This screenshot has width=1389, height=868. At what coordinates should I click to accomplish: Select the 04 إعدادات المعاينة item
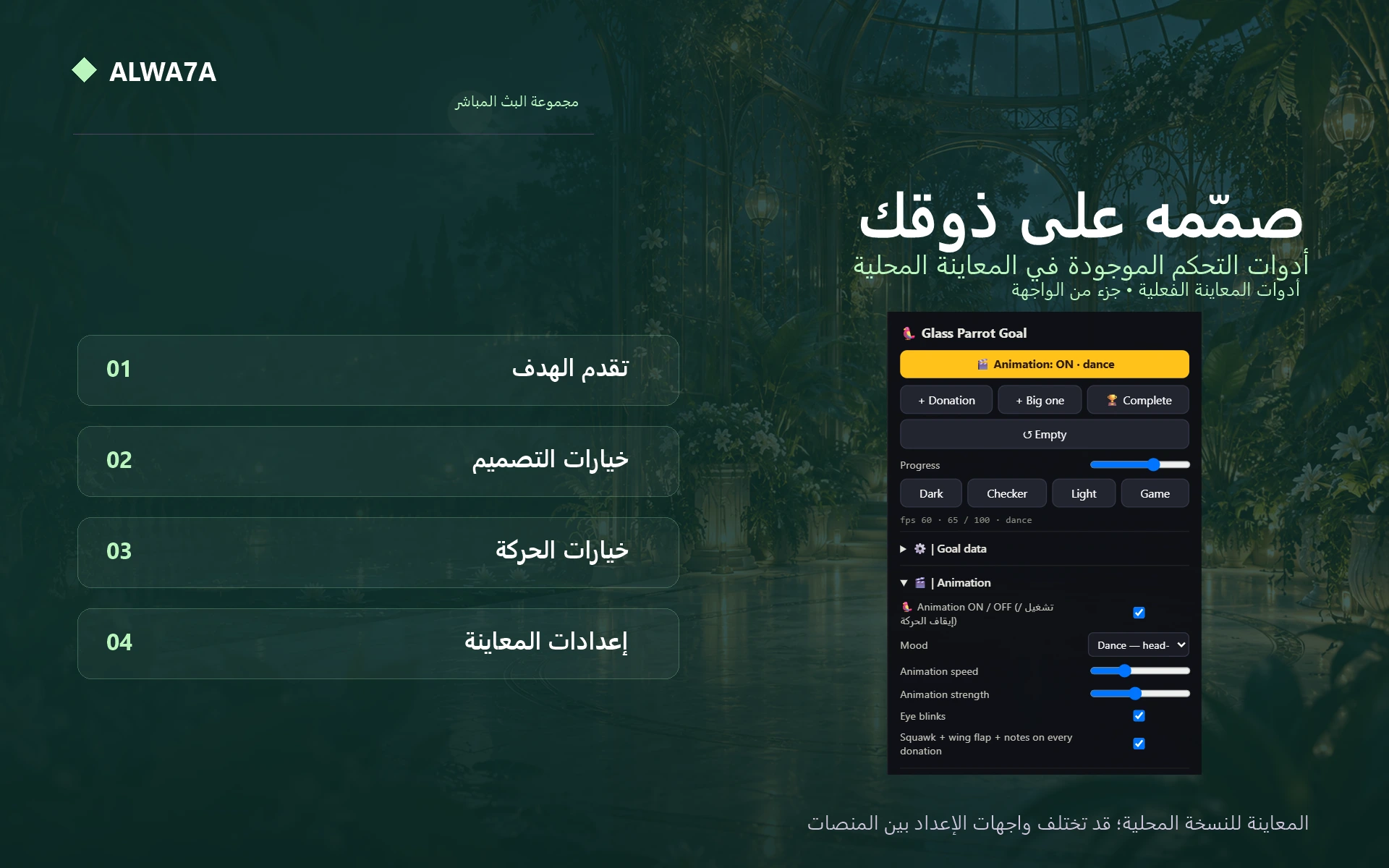[378, 644]
